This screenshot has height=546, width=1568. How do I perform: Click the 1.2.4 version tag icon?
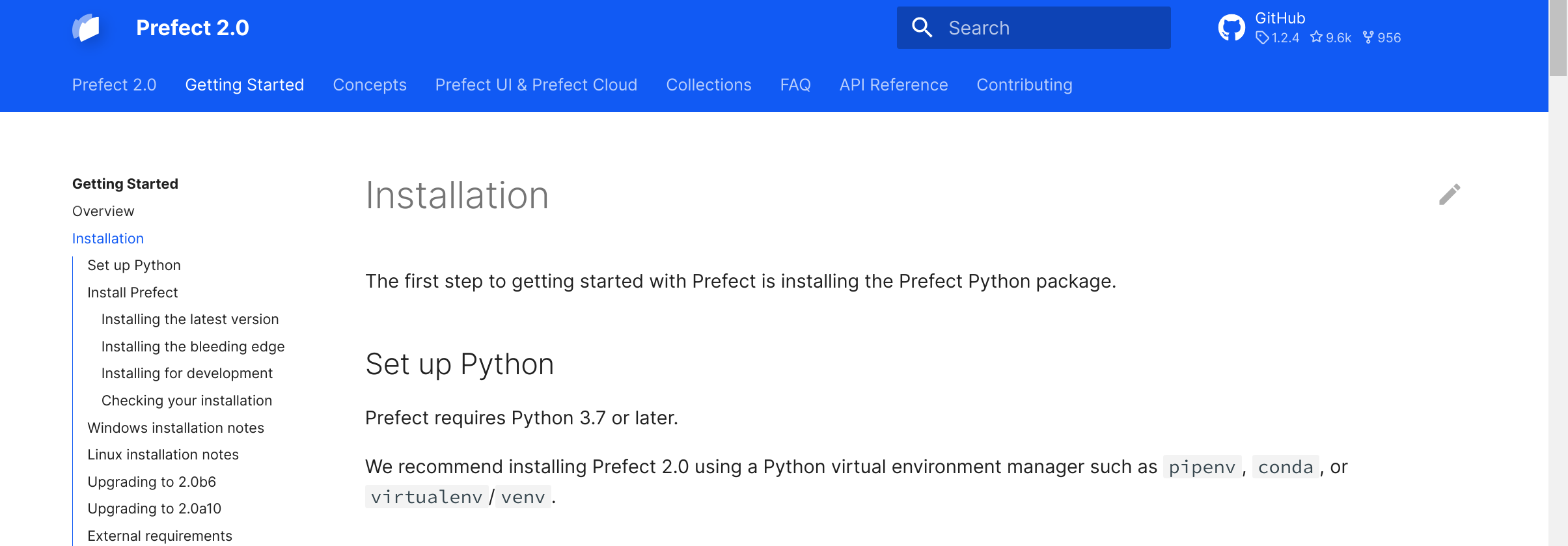1262,38
